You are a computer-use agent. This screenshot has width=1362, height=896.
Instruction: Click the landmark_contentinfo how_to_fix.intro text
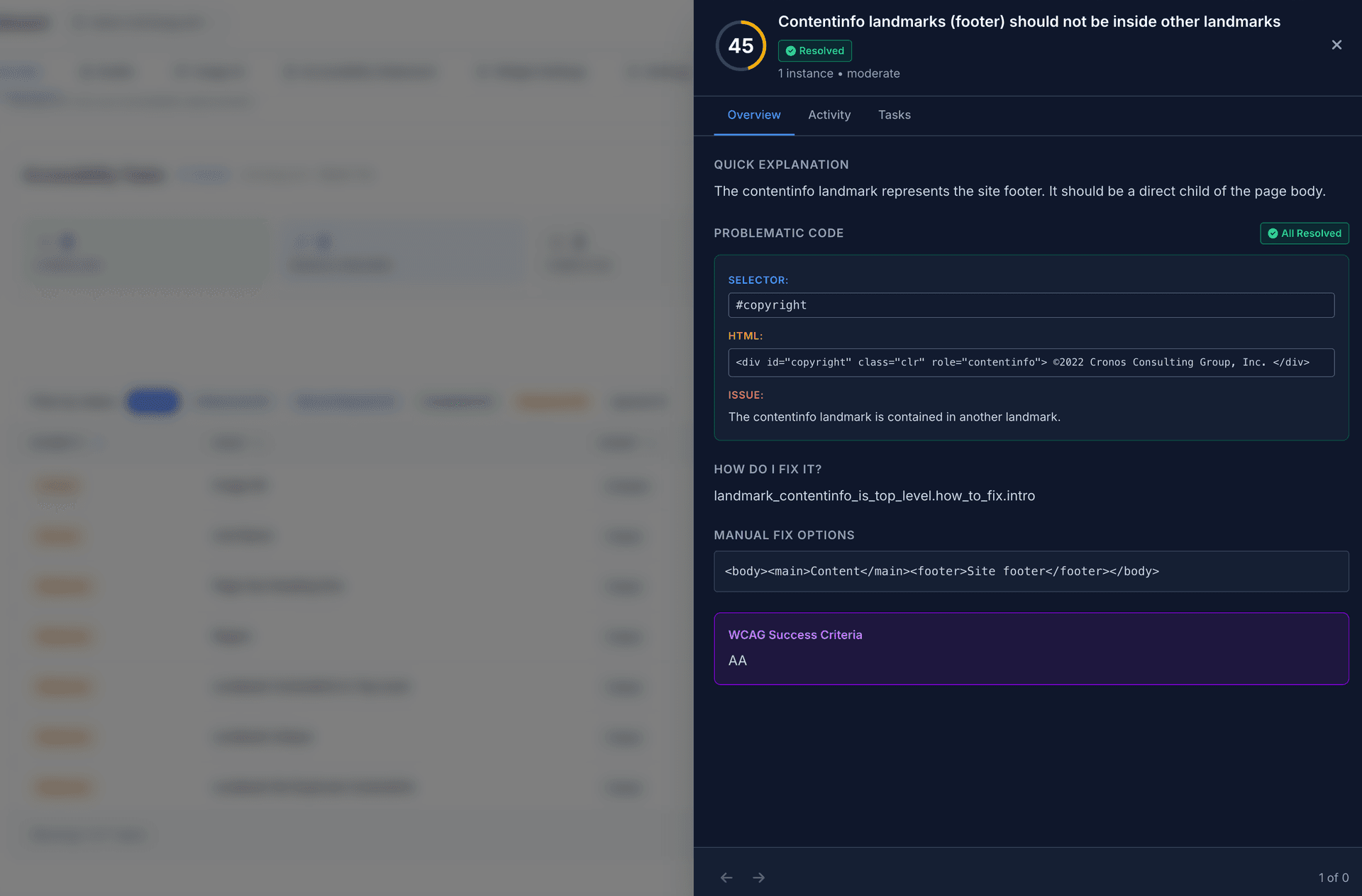(x=874, y=496)
